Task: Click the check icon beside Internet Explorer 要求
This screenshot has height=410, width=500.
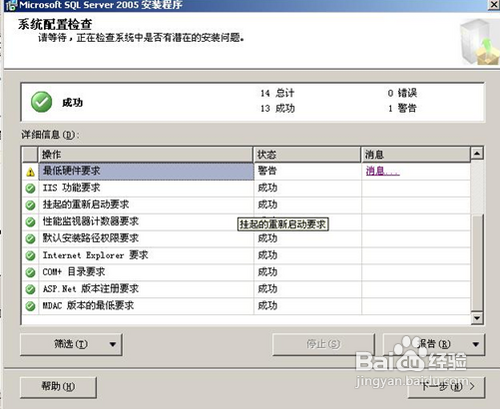Action: click(30, 256)
